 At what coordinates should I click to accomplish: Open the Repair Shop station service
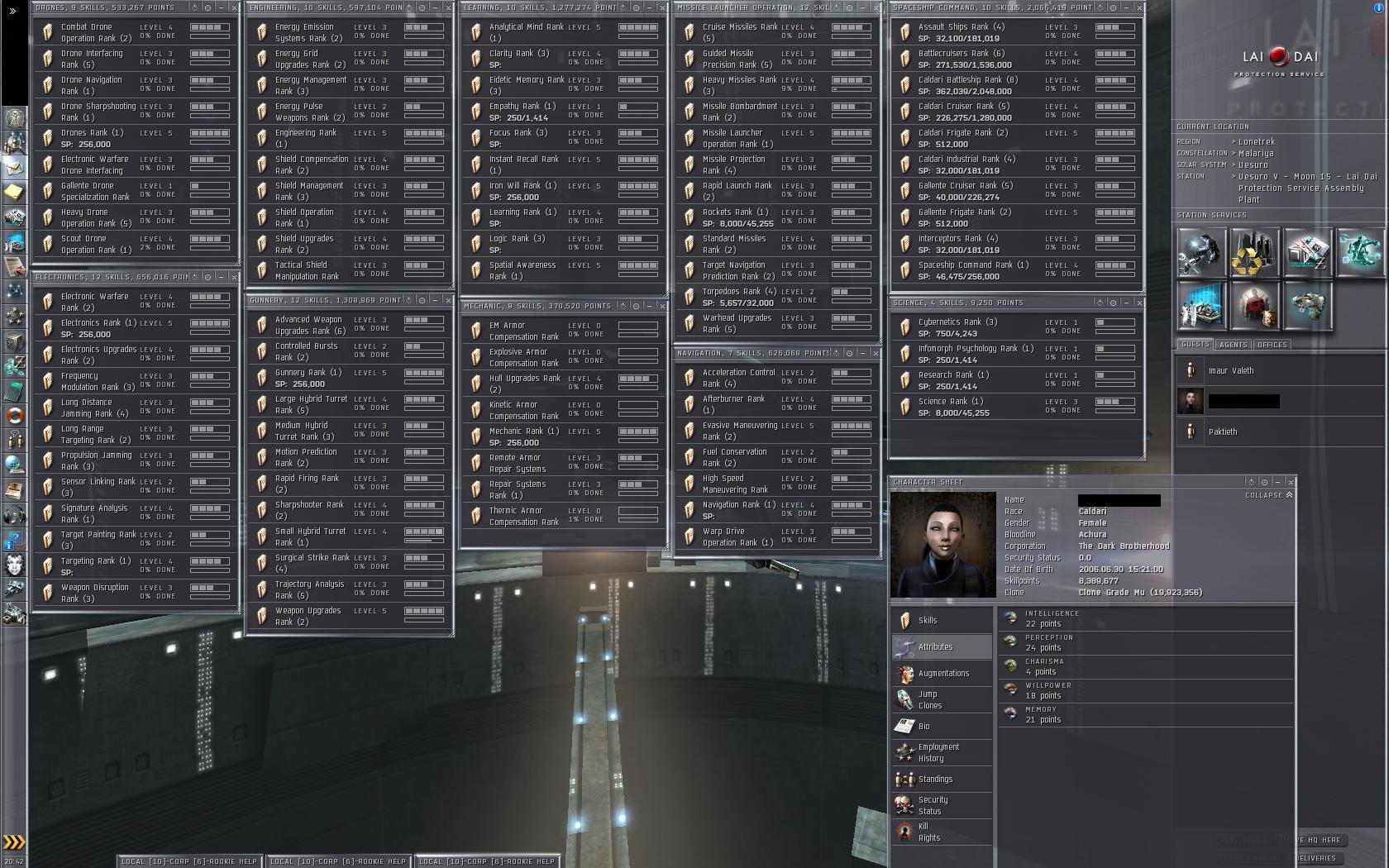[1201, 253]
